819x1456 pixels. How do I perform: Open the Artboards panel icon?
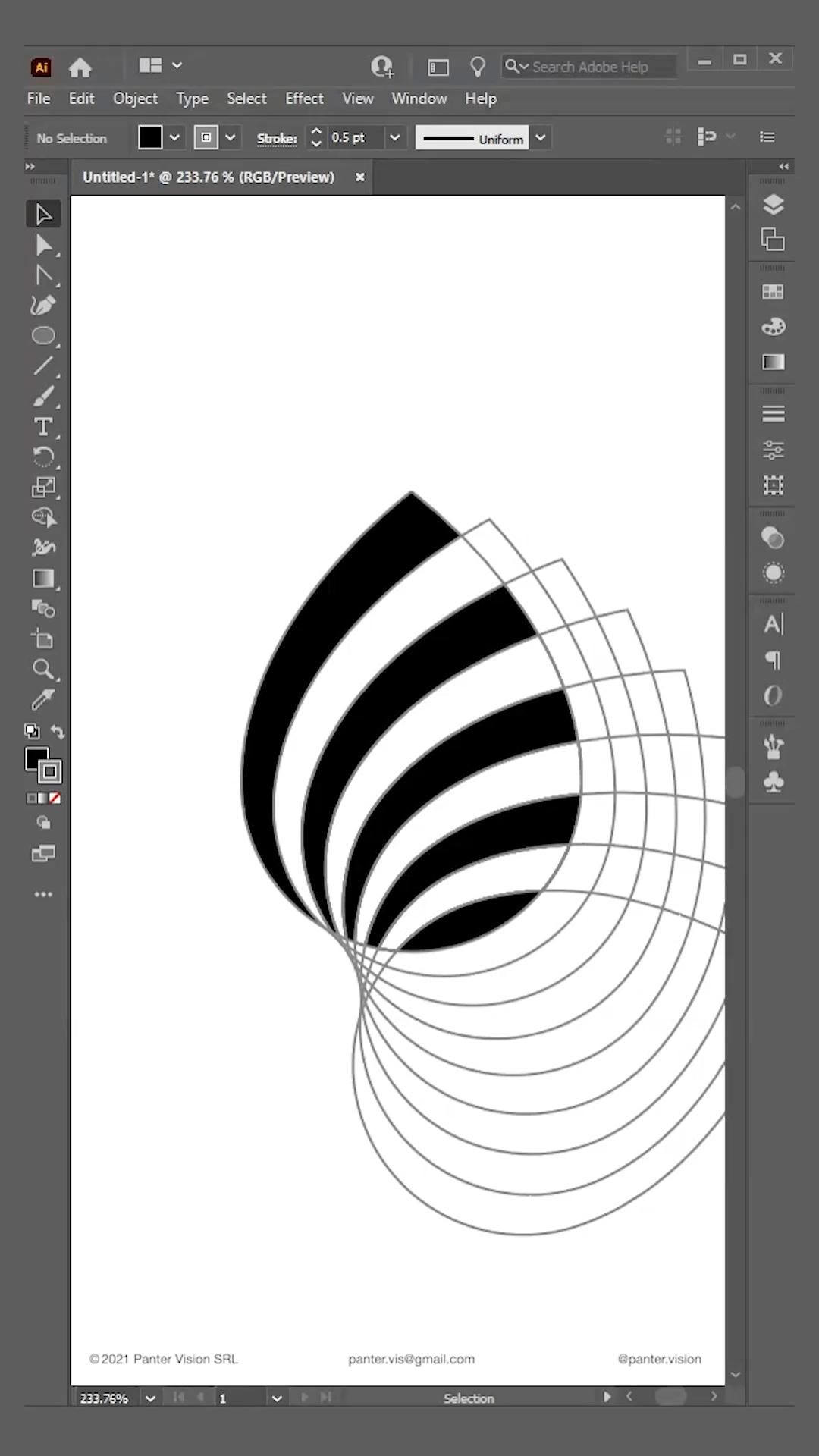(773, 240)
